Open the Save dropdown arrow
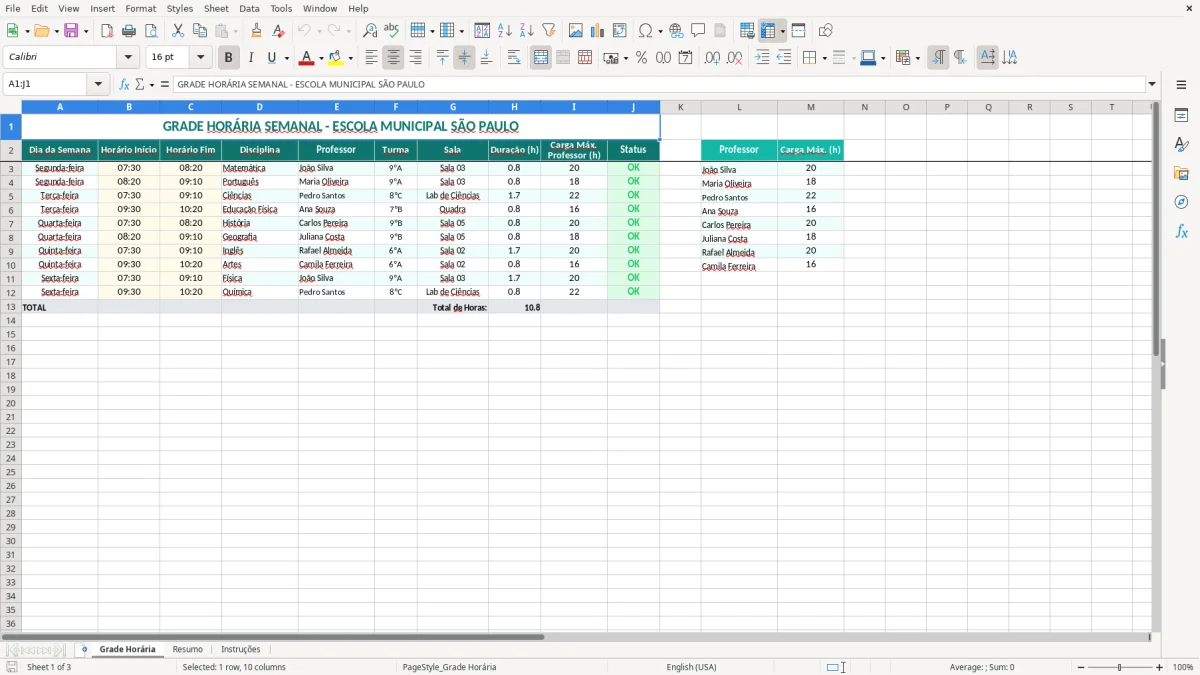Image resolution: width=1200 pixels, height=675 pixels. [x=86, y=31]
